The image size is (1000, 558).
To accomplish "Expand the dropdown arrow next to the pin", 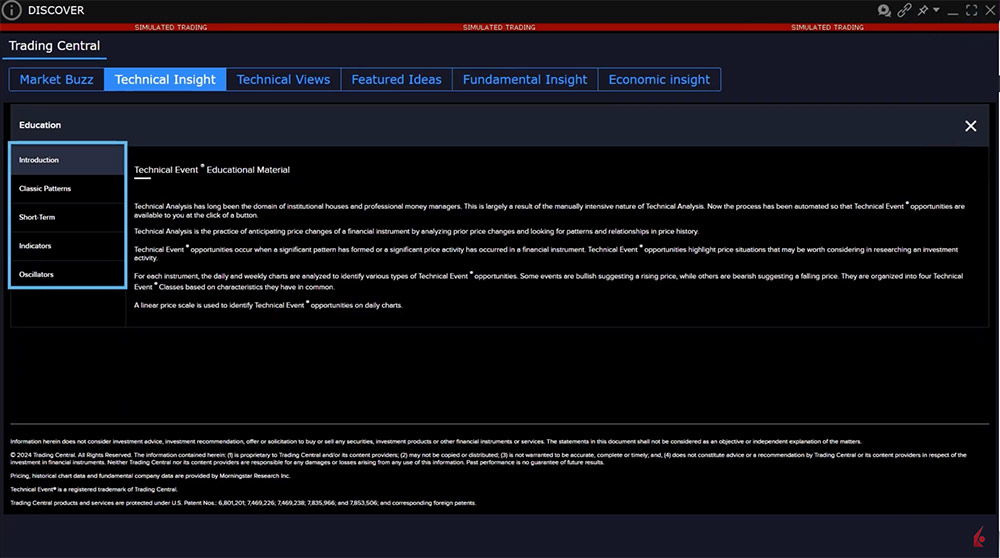I will click(x=936, y=10).
